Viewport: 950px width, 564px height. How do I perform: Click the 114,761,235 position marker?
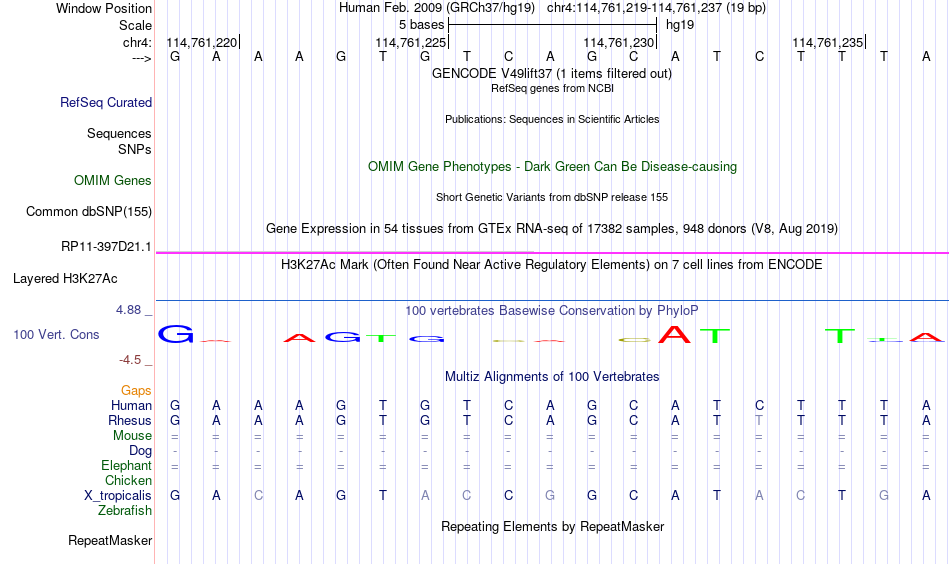[x=828, y=42]
